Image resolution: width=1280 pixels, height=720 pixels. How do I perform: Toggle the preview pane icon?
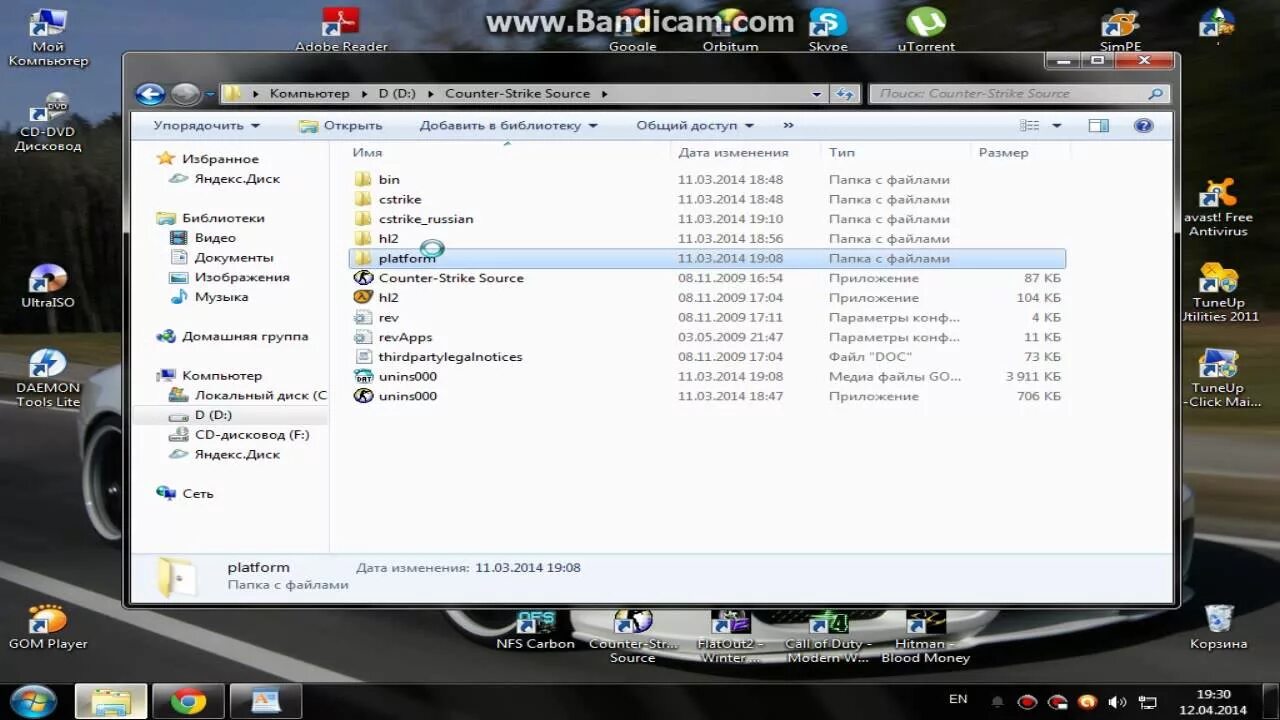click(x=1098, y=125)
